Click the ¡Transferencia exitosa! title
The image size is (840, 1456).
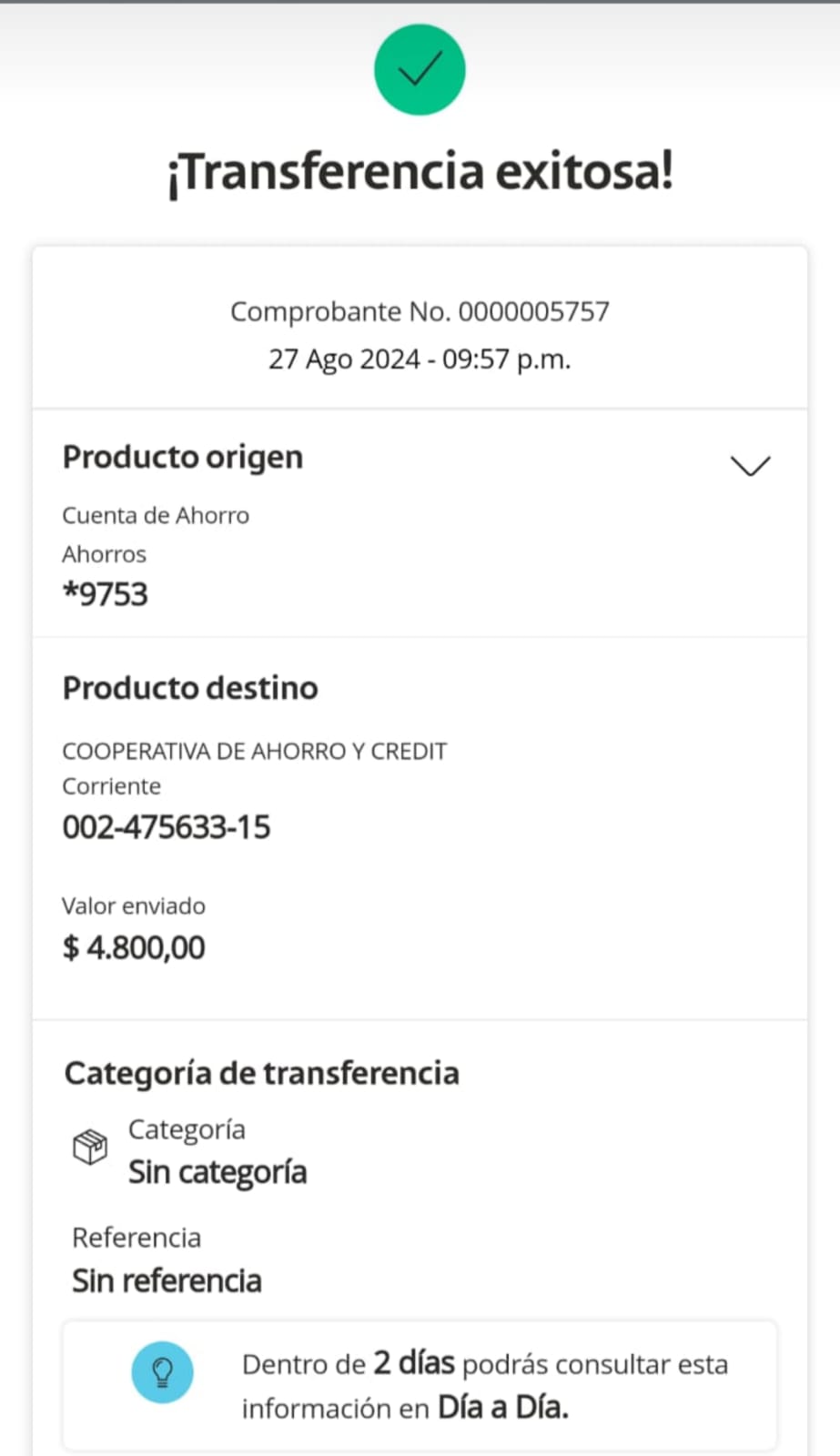(x=420, y=172)
